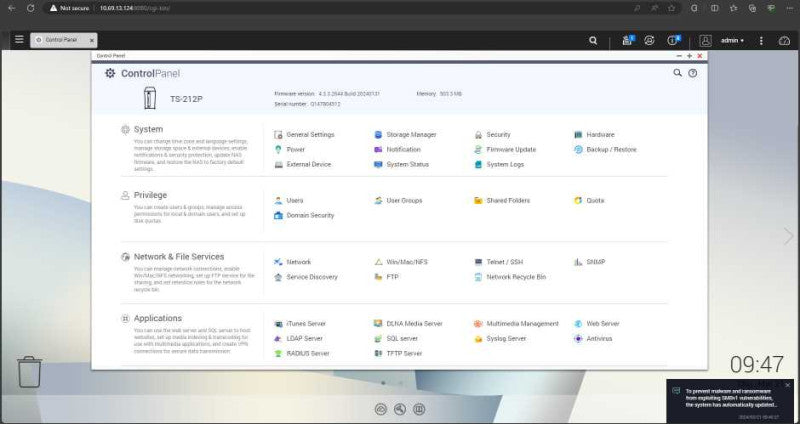Dismiss the SMBv1 notification popup
800x424 pixels.
pyautogui.click(x=788, y=385)
